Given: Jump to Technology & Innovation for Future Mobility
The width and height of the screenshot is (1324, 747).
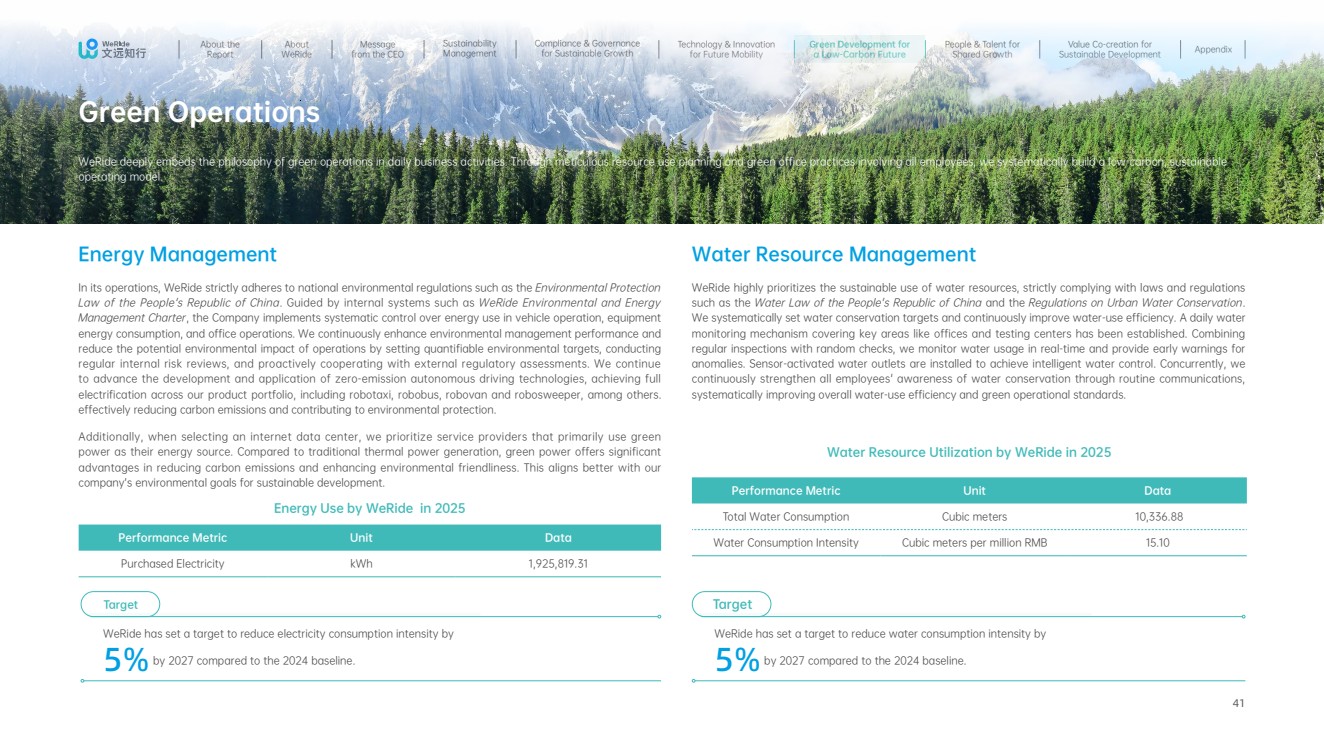Looking at the screenshot, I should pos(726,49).
